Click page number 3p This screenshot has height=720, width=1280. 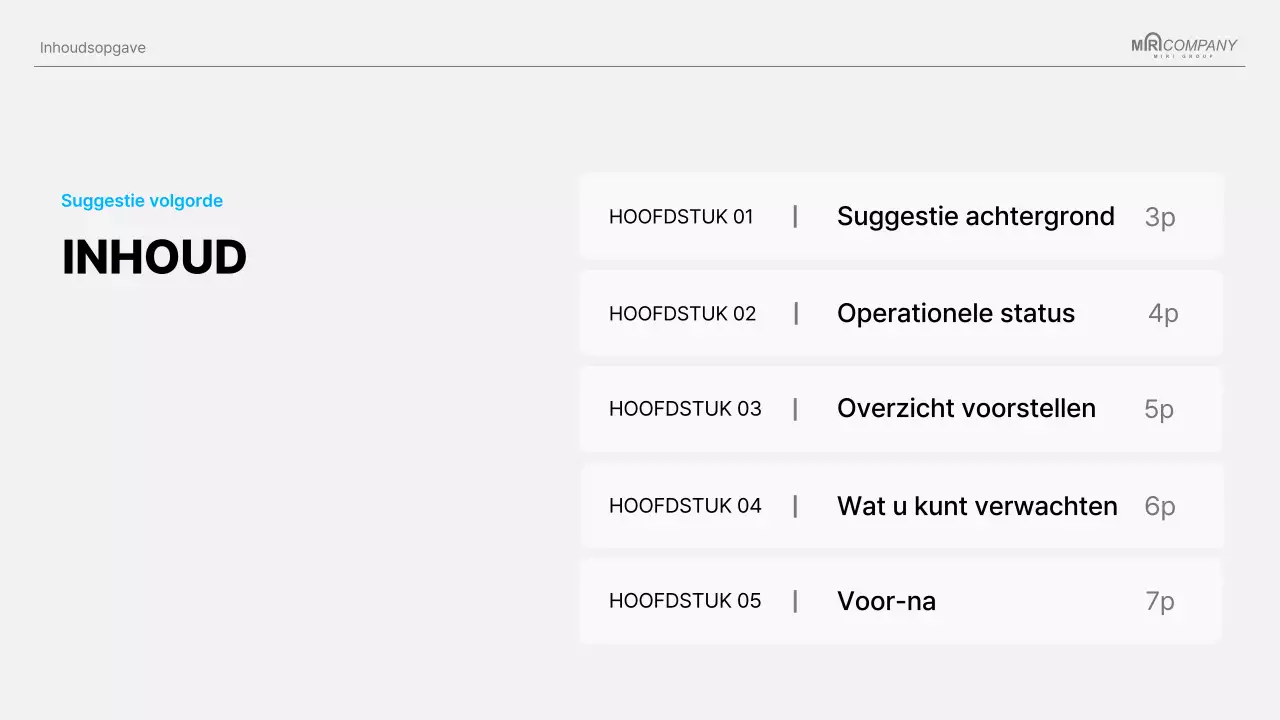1160,217
